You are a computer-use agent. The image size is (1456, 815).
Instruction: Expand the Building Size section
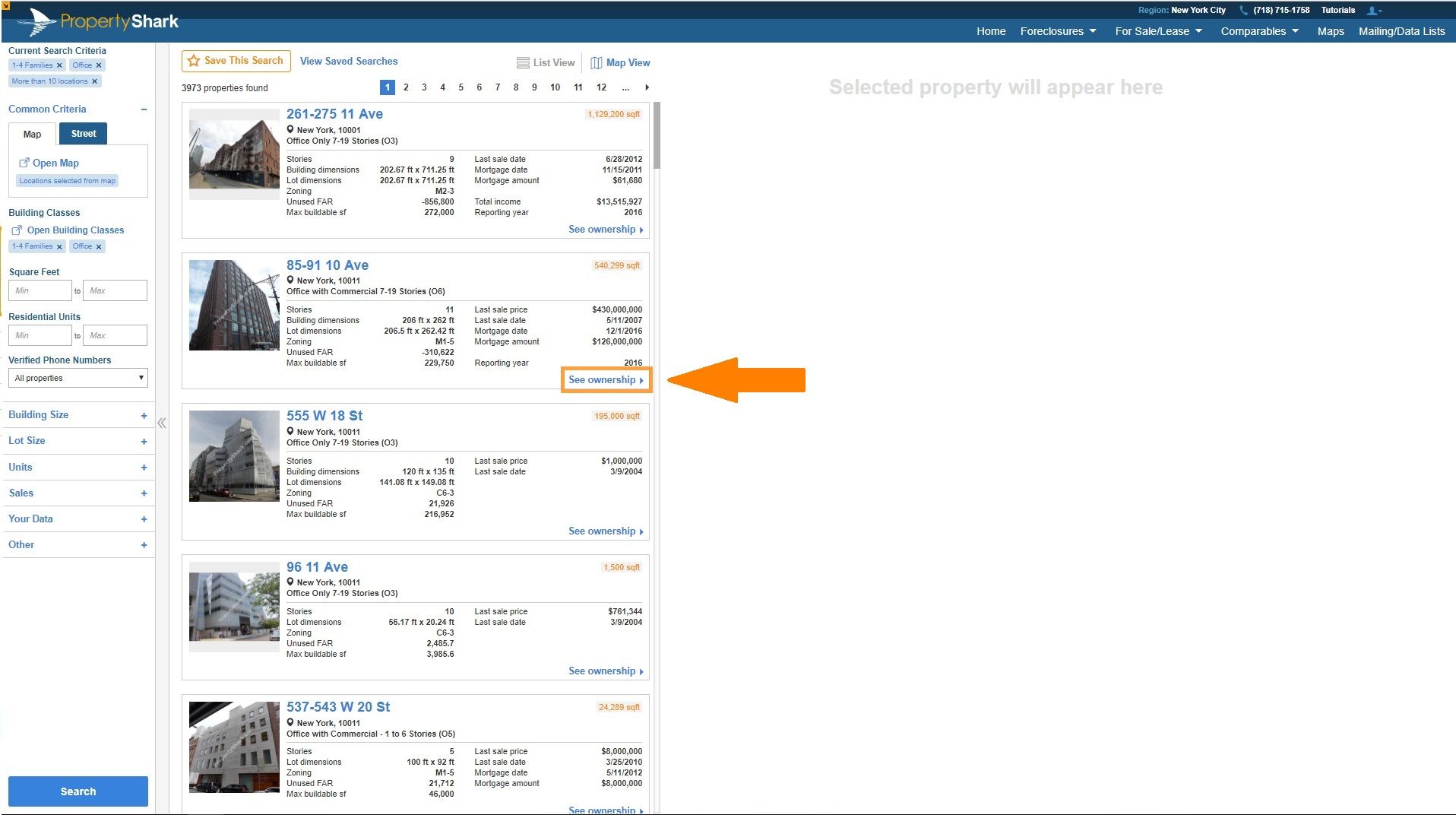coord(144,415)
